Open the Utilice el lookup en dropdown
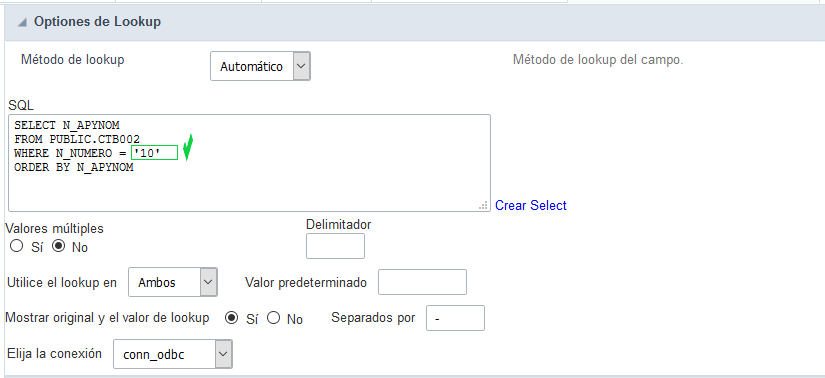 pos(173,282)
